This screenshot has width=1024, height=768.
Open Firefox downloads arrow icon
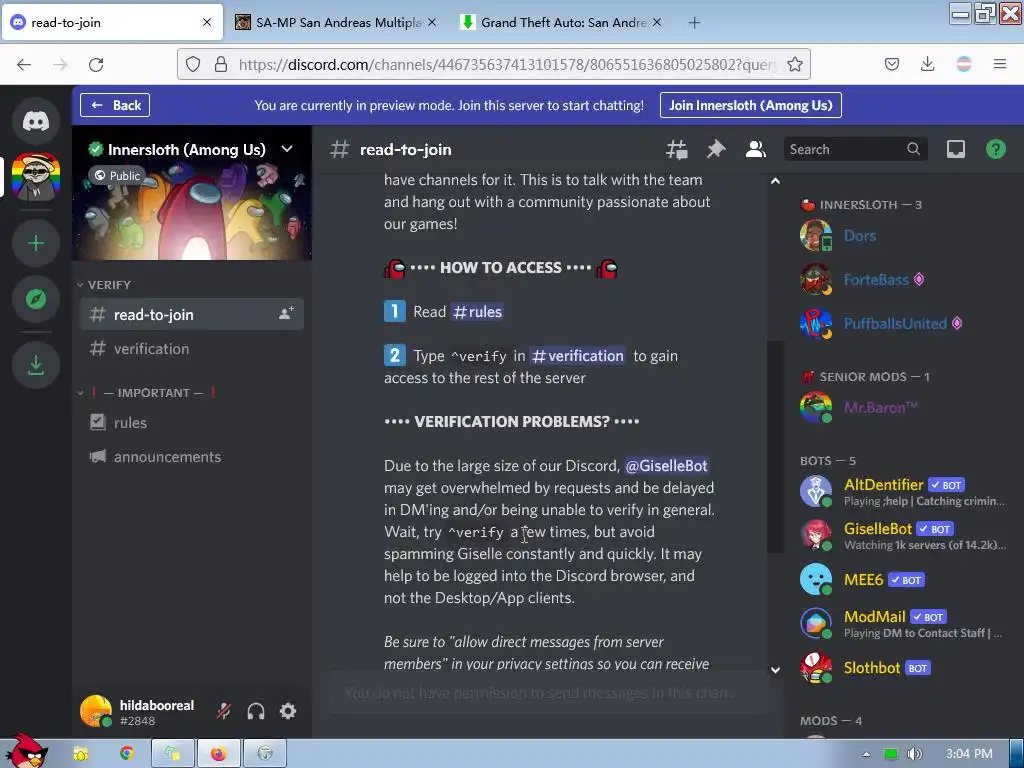coord(927,65)
